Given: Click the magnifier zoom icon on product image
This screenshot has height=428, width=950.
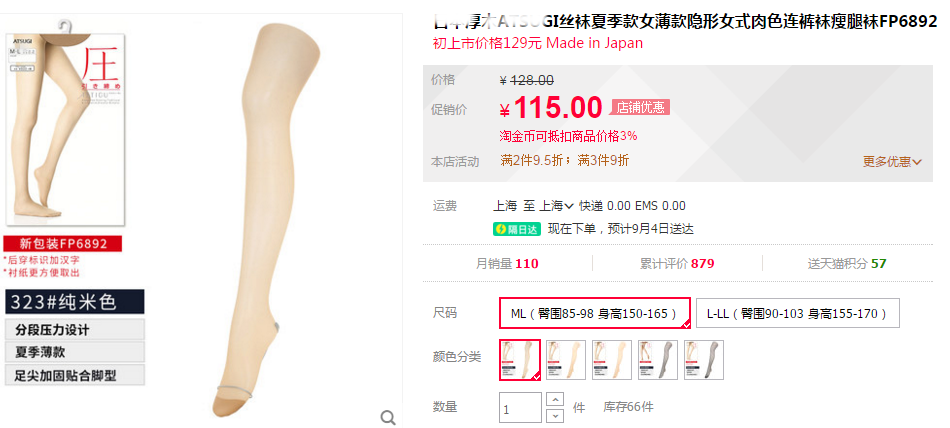Looking at the screenshot, I should click(x=388, y=417).
